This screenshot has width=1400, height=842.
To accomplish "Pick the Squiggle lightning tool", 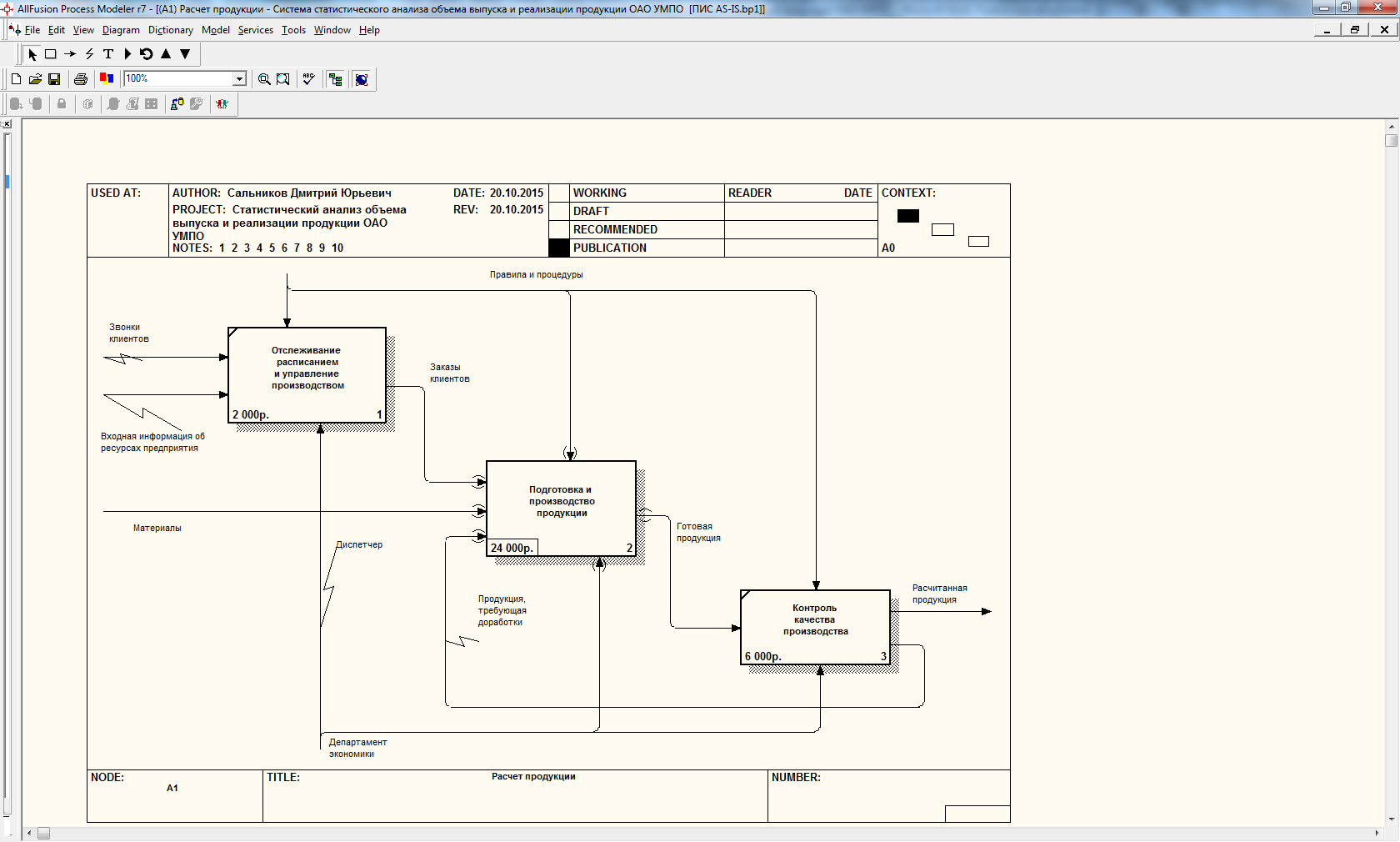I will click(89, 54).
